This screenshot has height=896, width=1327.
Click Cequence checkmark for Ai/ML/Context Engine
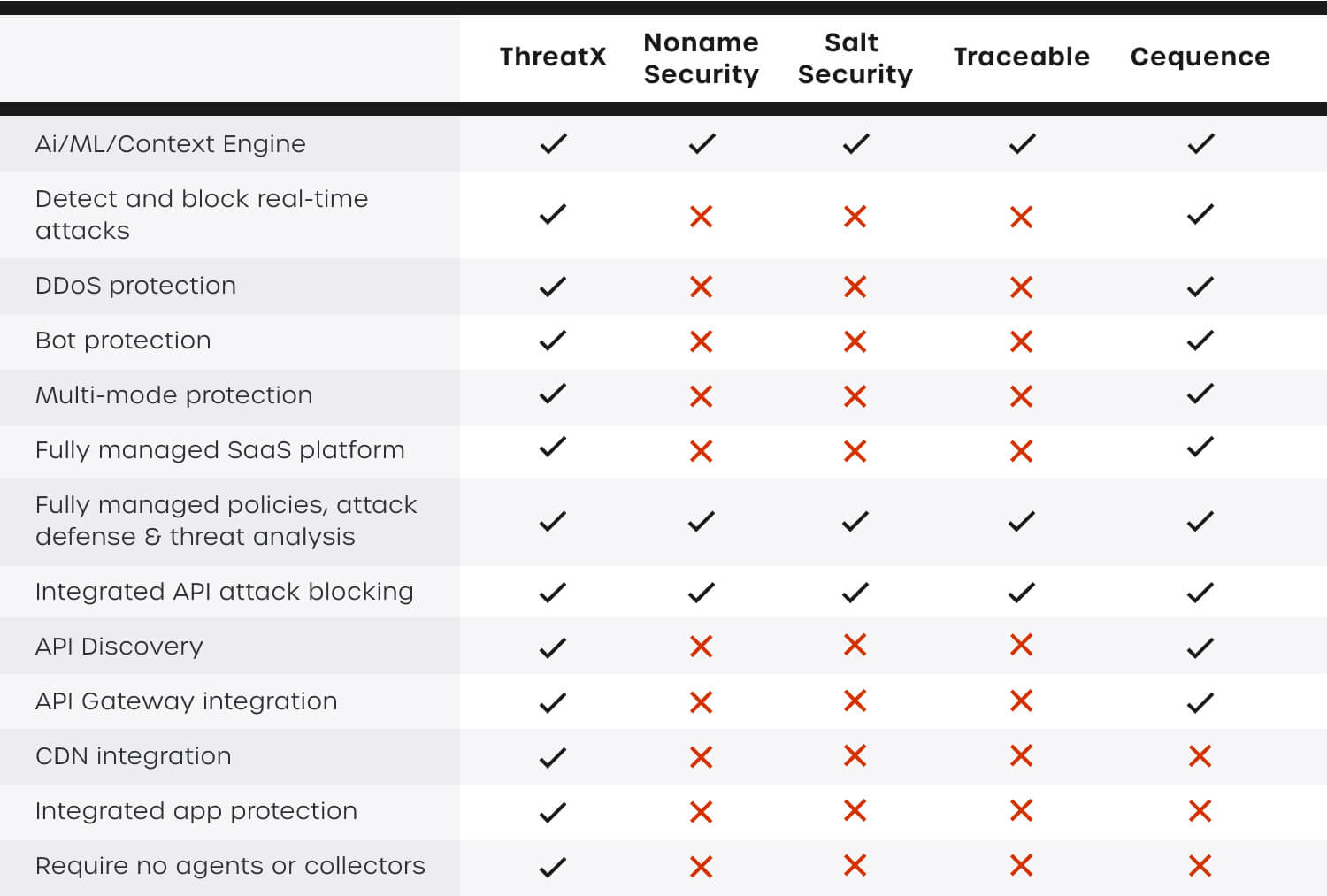1200,143
